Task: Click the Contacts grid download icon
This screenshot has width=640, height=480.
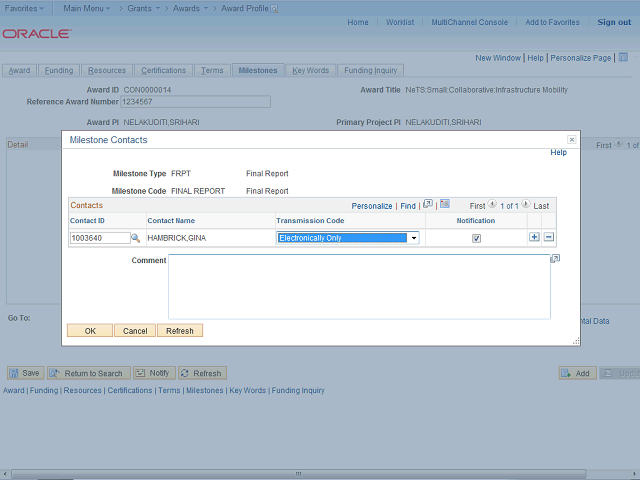Action: click(x=445, y=205)
